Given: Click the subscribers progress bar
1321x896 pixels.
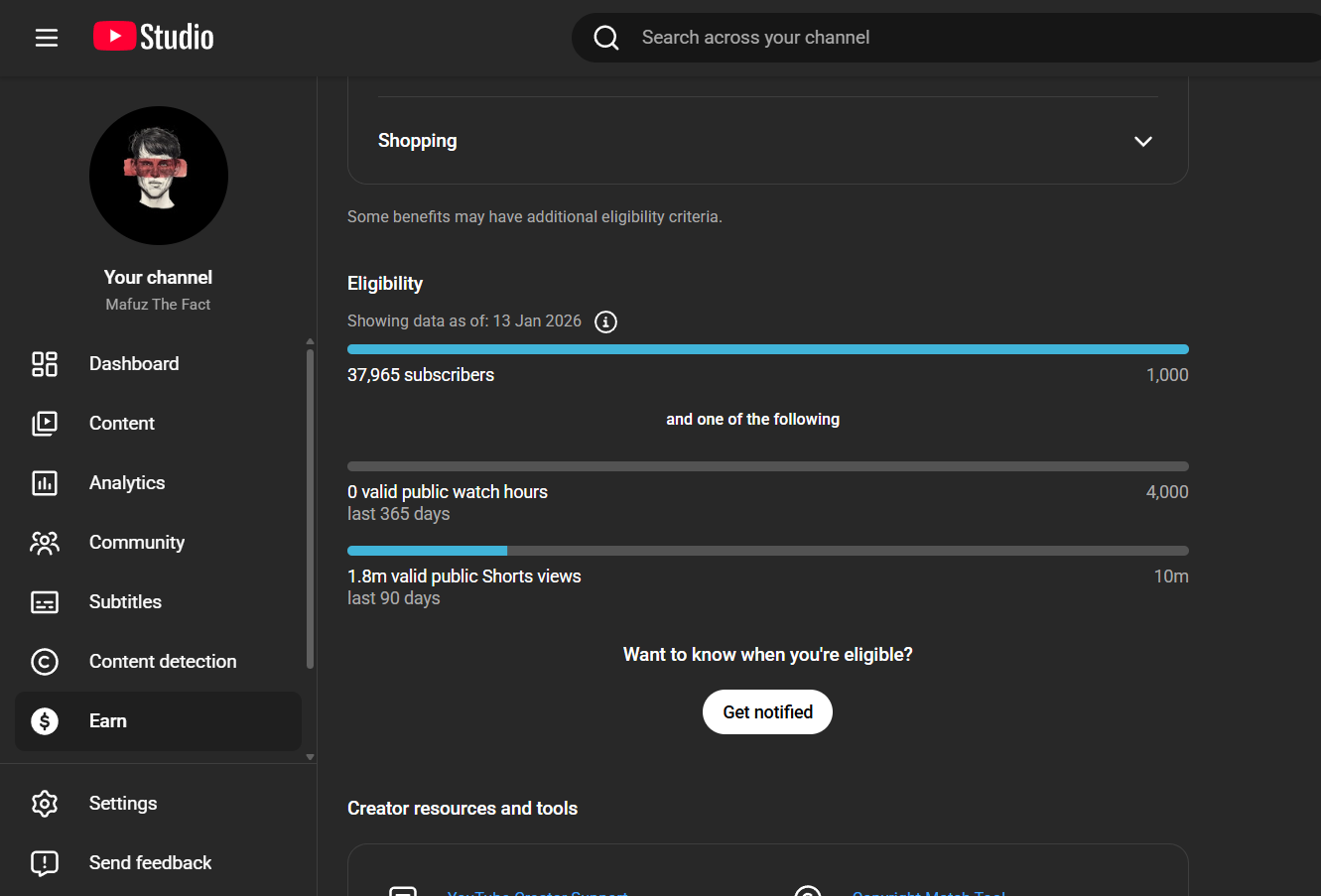Looking at the screenshot, I should (x=767, y=349).
